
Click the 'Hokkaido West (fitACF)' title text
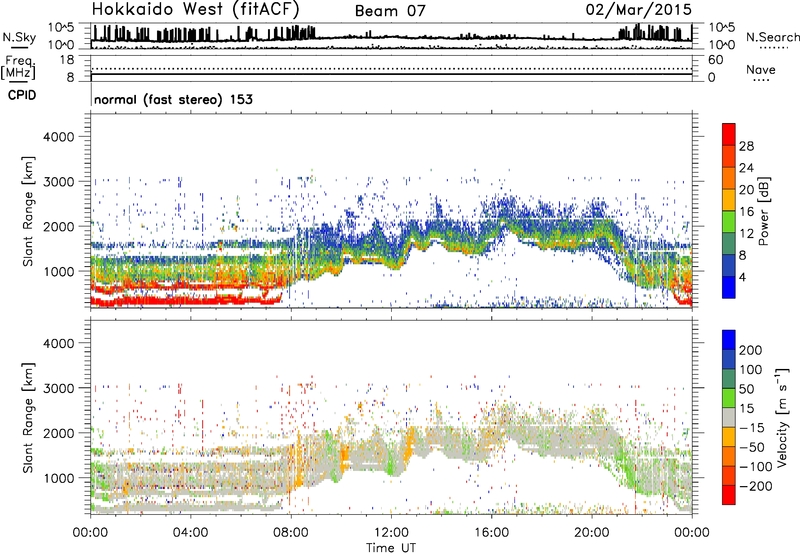tap(195, 9)
